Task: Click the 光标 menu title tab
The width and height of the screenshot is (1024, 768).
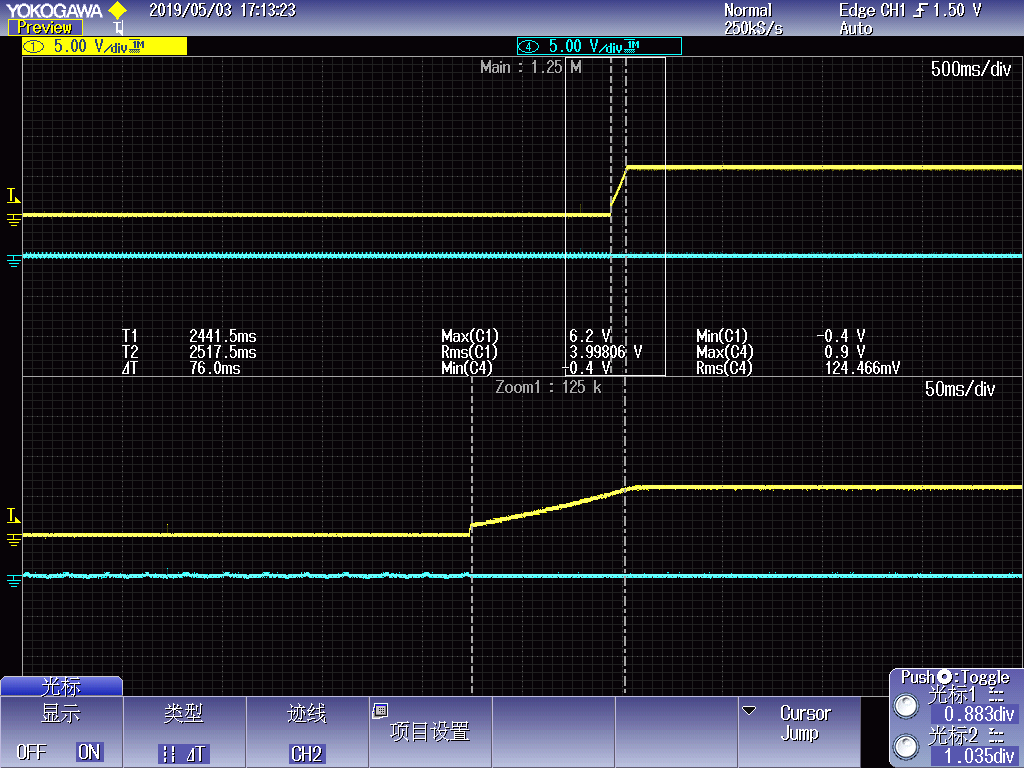Action: click(x=61, y=686)
